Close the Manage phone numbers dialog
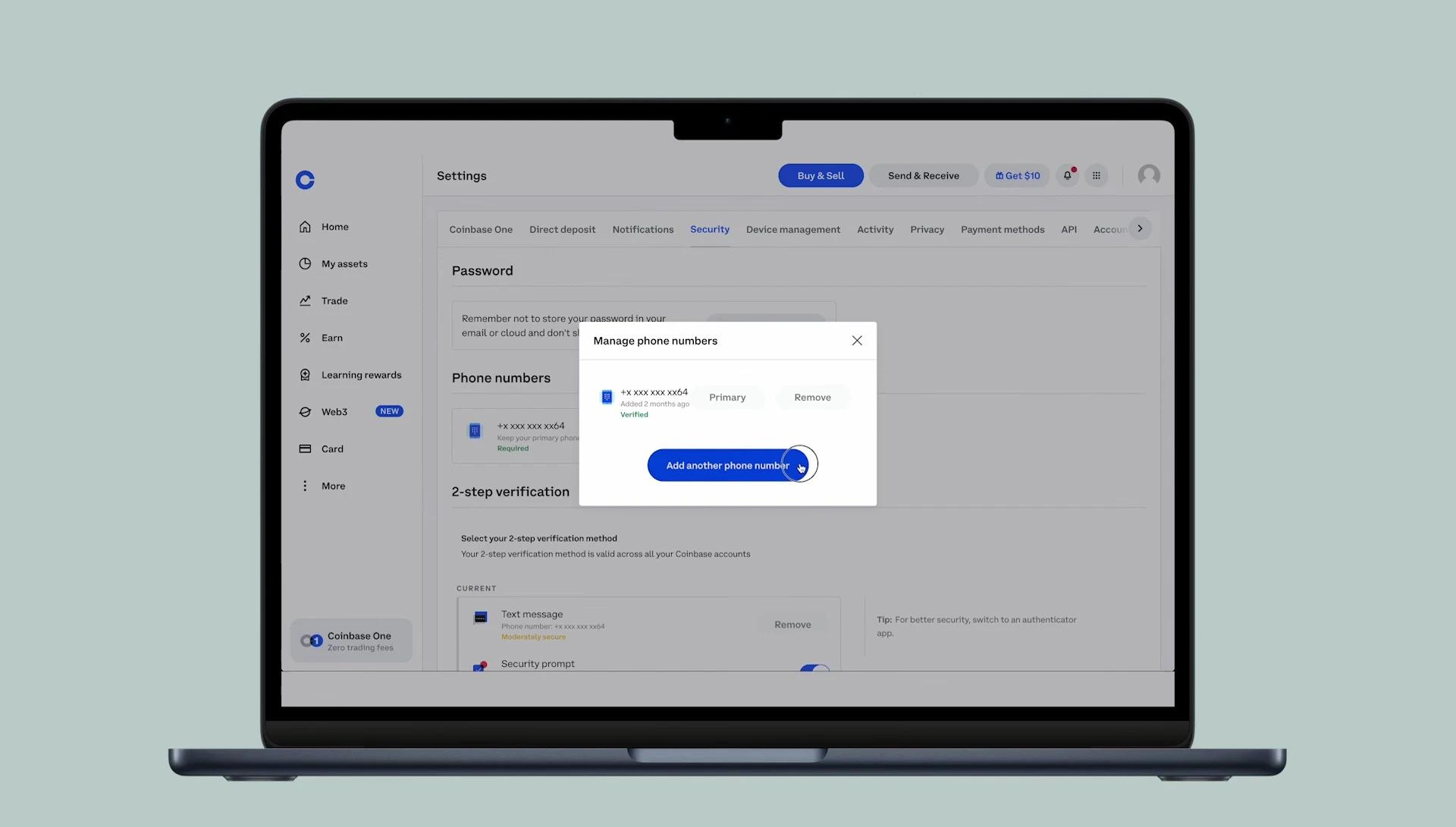 857,341
